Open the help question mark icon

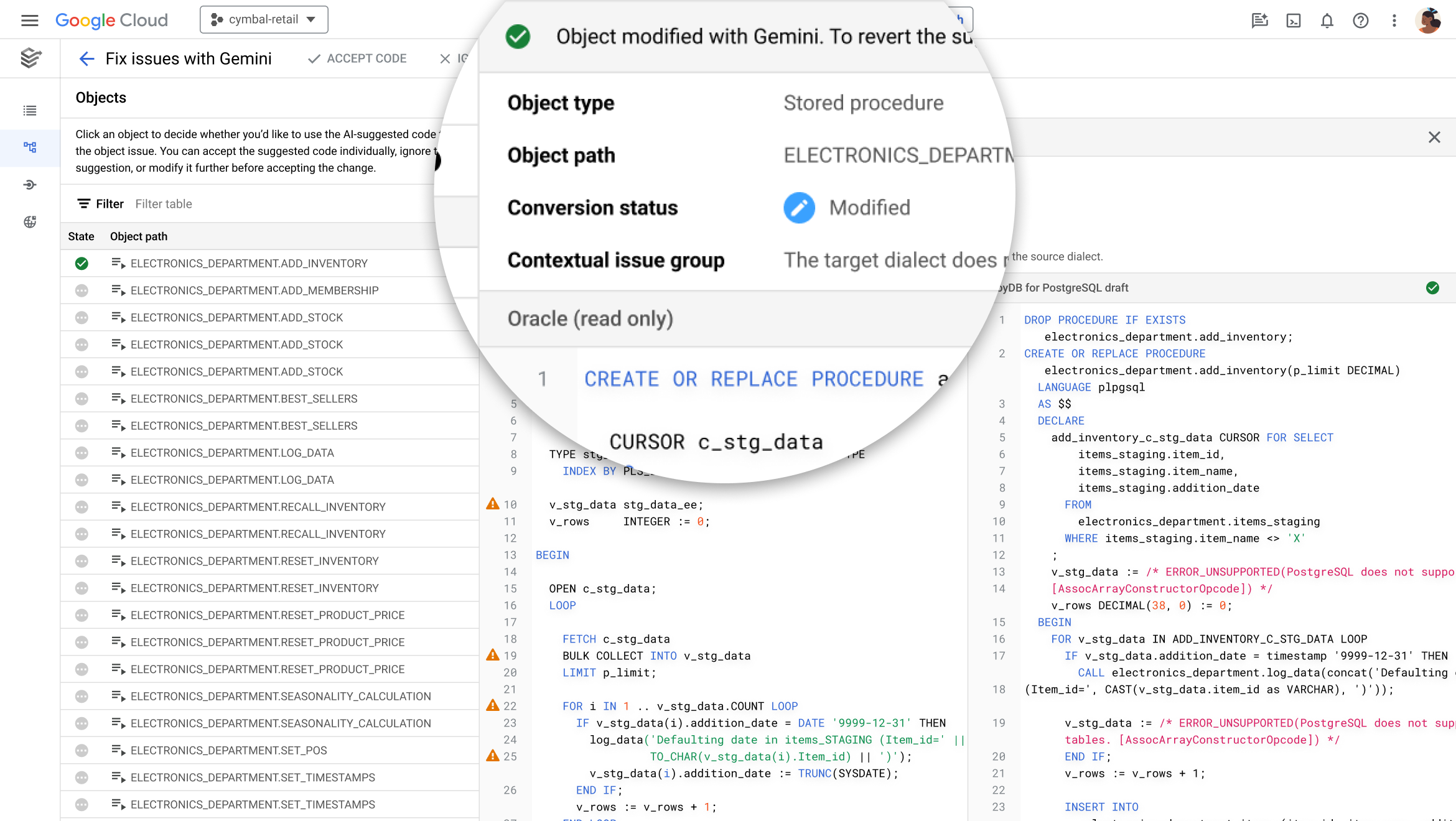tap(1360, 21)
